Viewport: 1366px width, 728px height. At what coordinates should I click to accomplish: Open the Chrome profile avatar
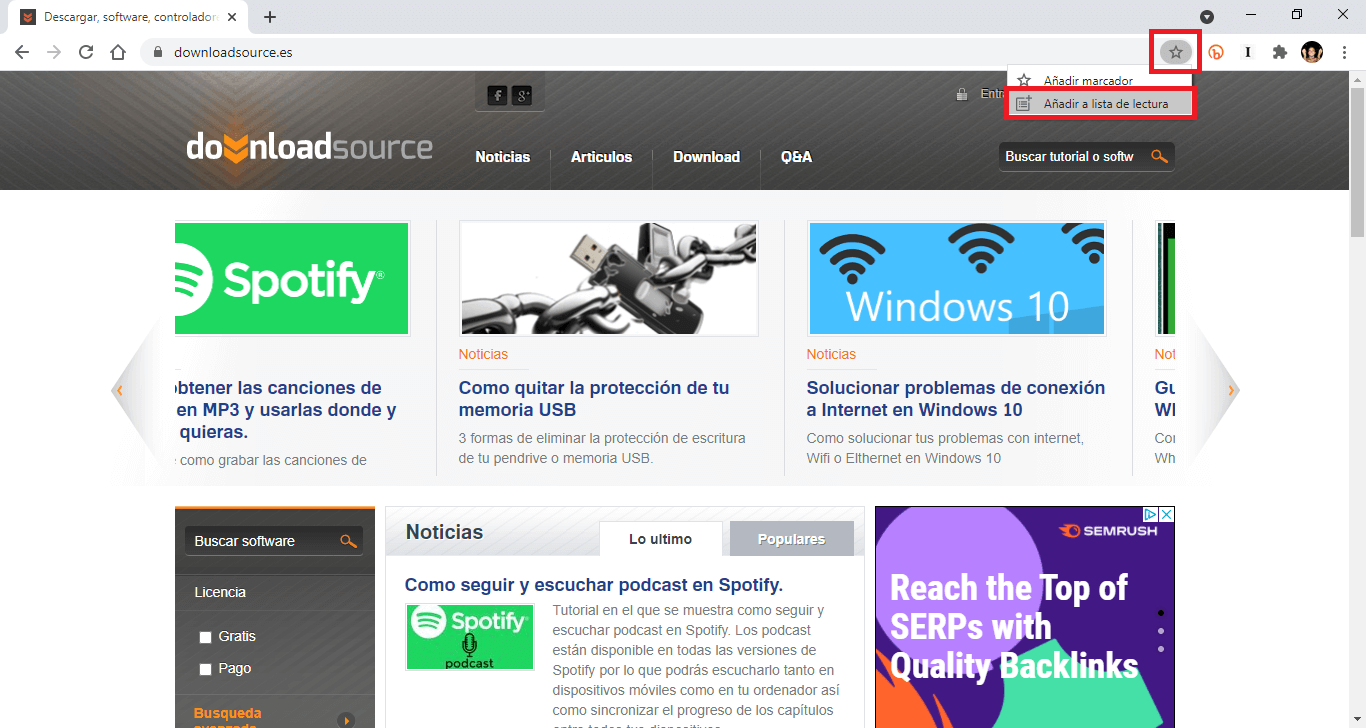click(1312, 52)
